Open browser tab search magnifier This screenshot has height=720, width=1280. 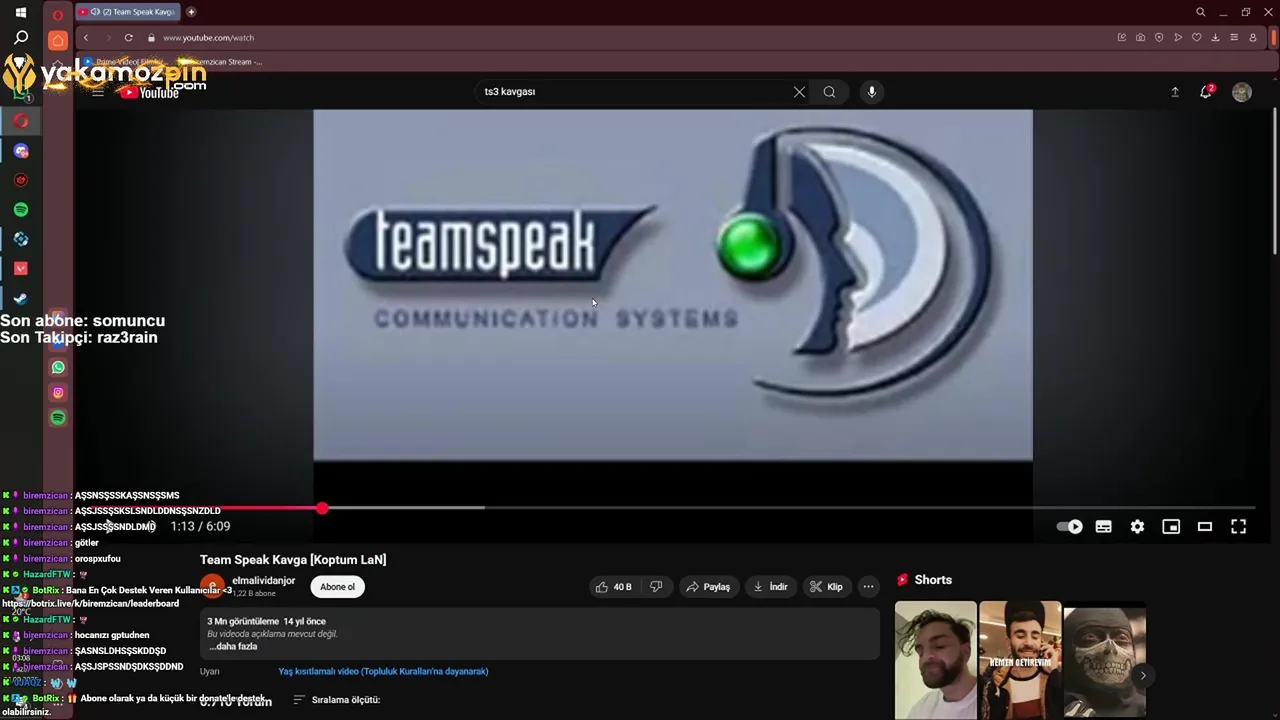[1200, 12]
